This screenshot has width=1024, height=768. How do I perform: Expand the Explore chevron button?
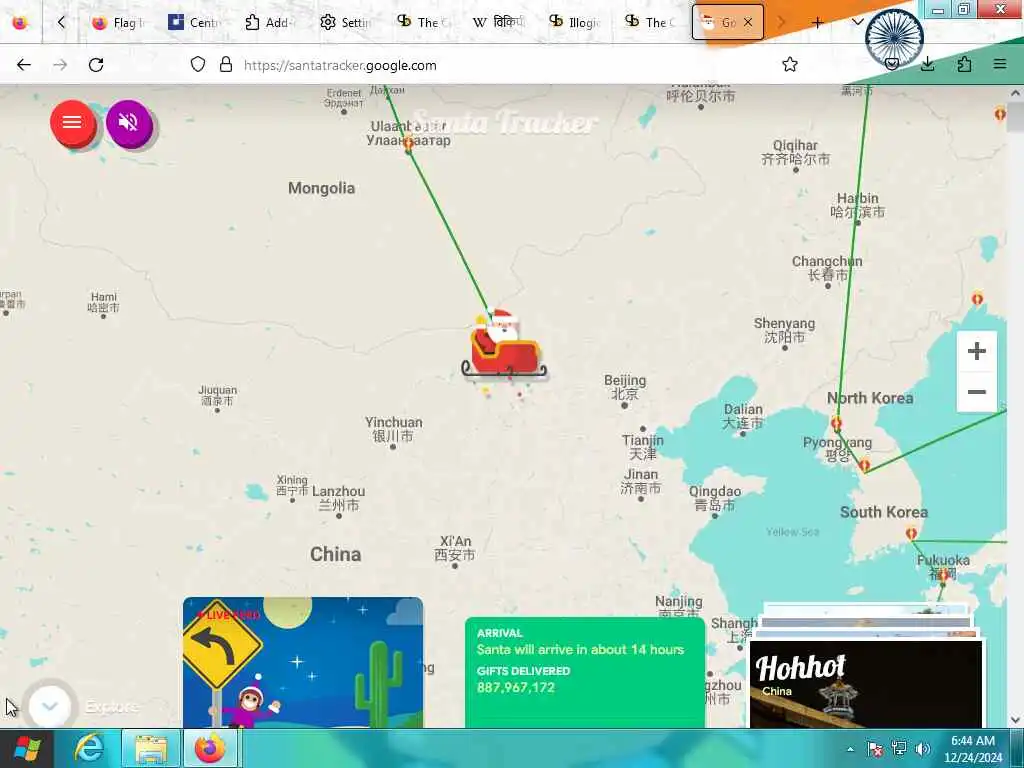coord(50,706)
